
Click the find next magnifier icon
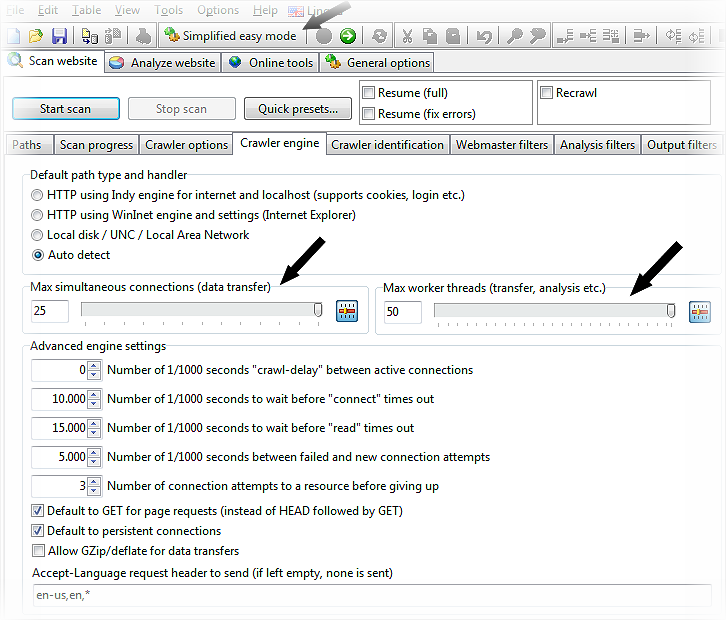coord(537,36)
